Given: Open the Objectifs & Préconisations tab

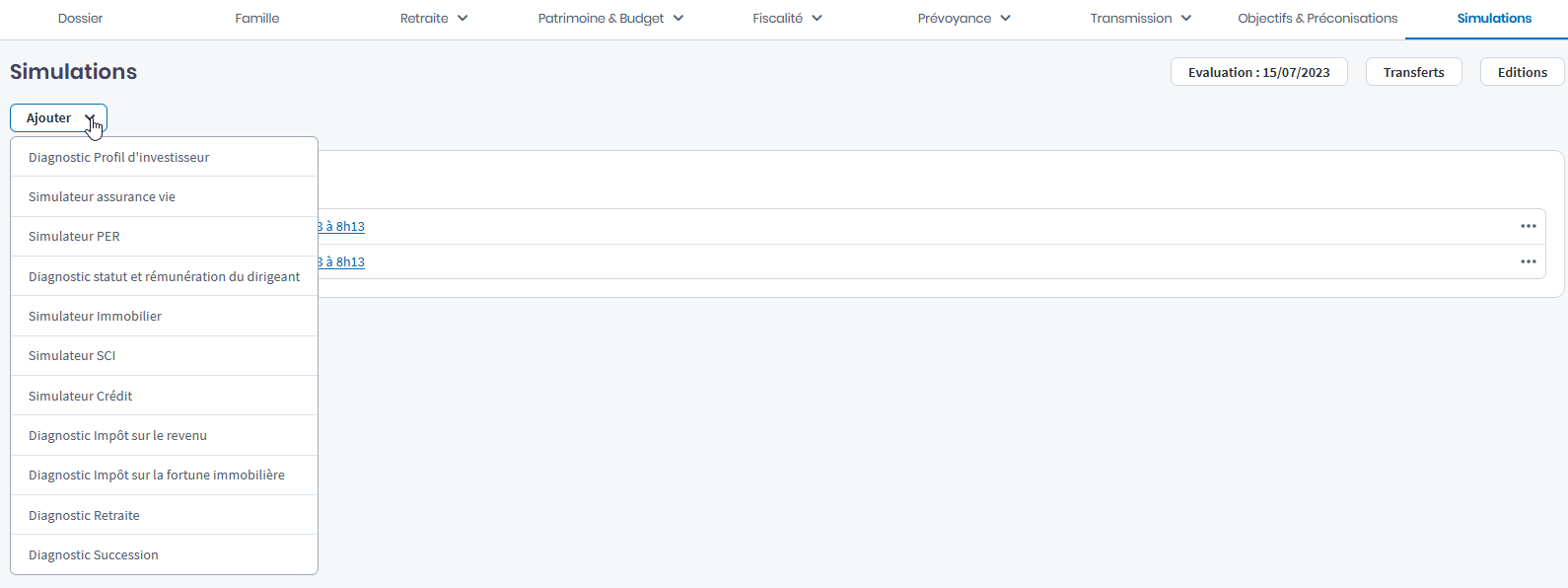Looking at the screenshot, I should (x=1318, y=19).
